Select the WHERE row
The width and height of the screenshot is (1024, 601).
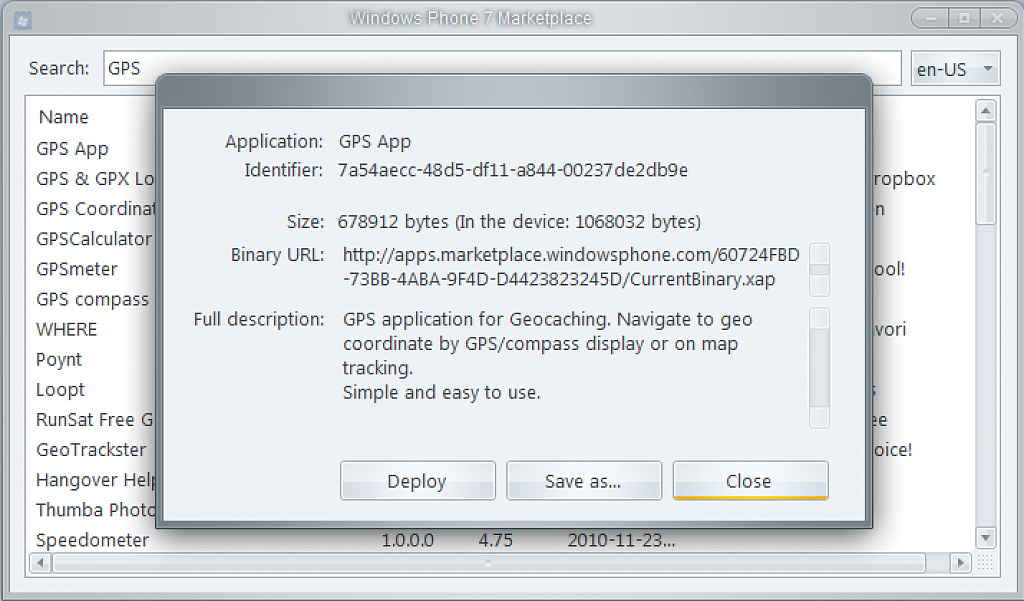tap(67, 329)
